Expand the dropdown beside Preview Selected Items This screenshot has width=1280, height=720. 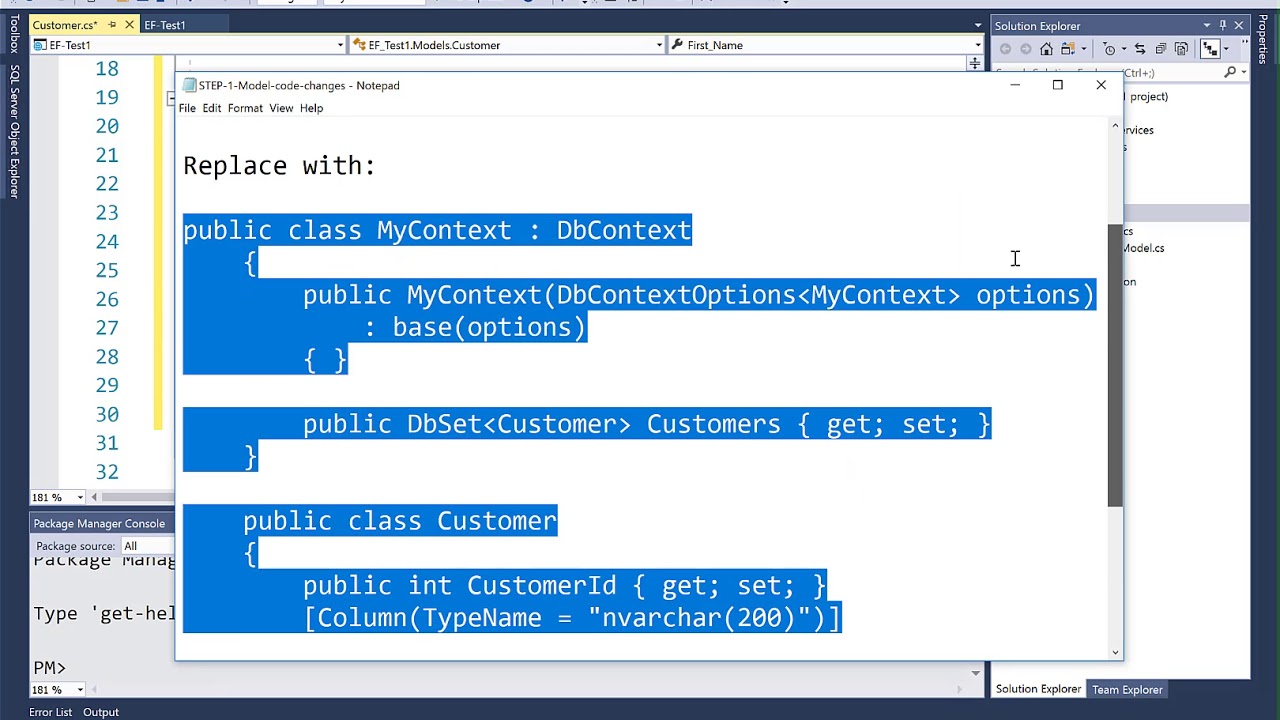pos(1226,49)
